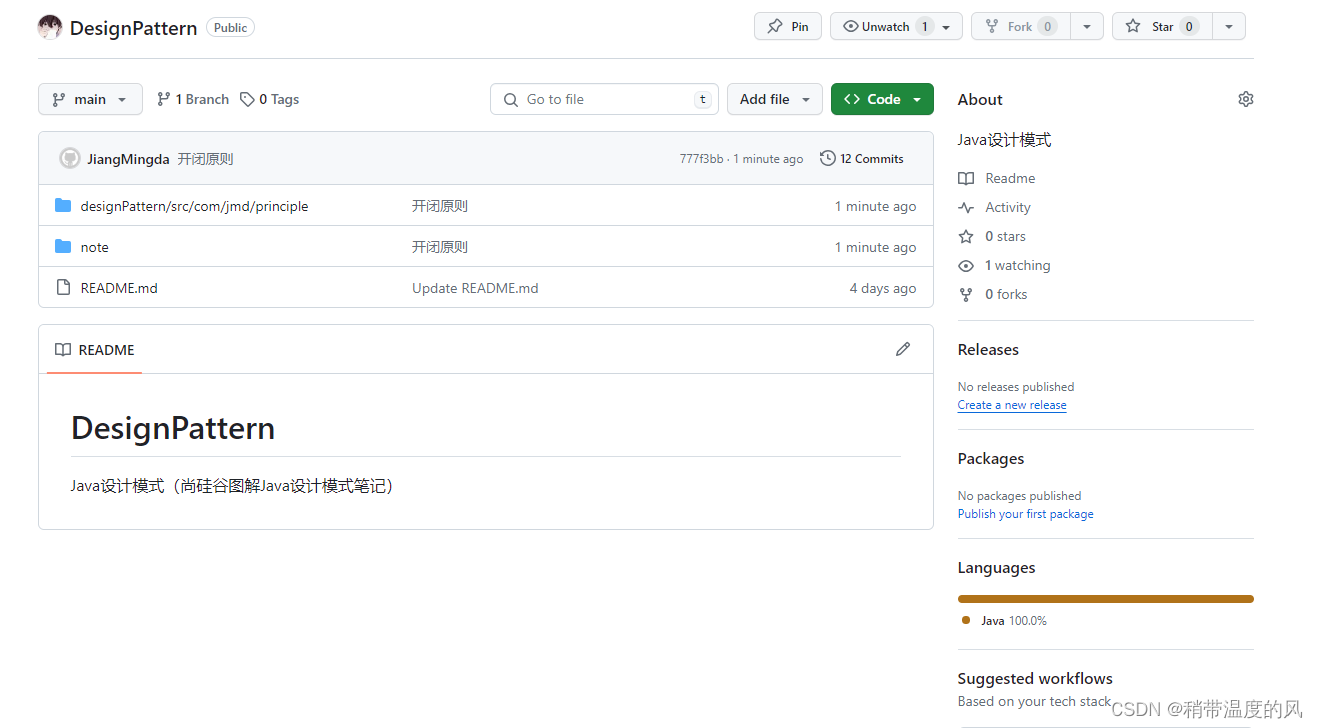
Task: Open the Activity link in About
Action: point(994,207)
